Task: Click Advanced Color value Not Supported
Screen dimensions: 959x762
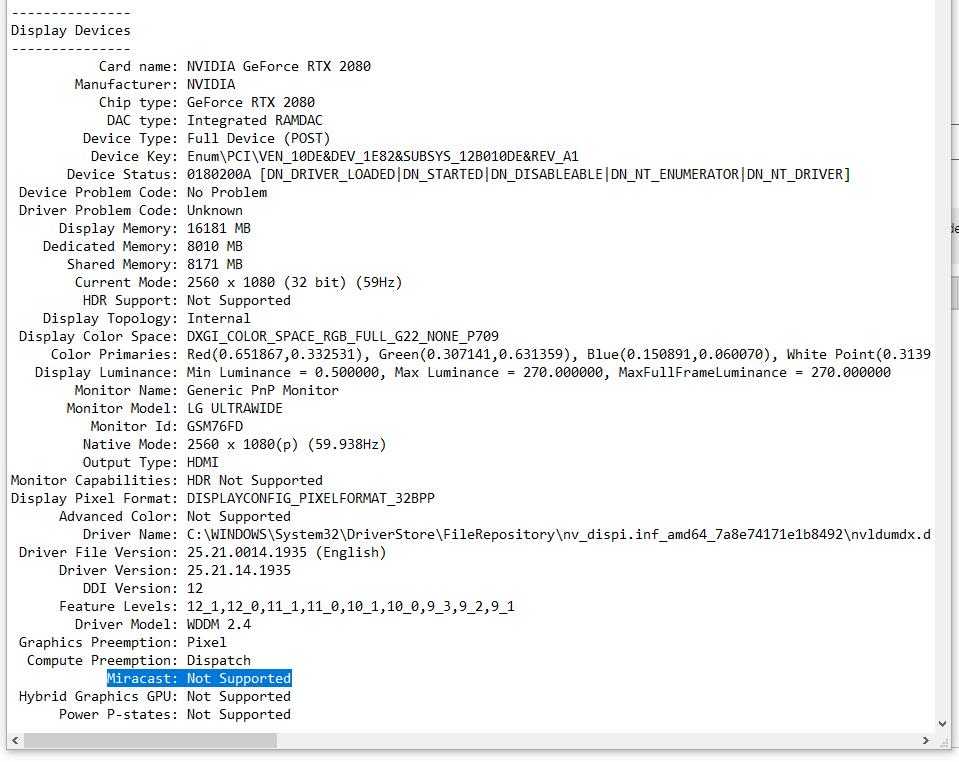Action: tap(239, 516)
